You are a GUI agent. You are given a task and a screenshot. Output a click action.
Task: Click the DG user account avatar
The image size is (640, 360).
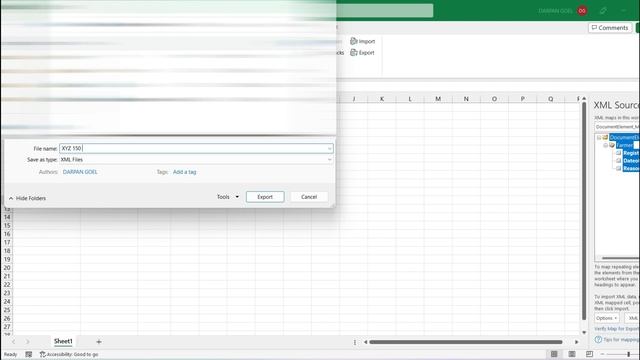pos(582,11)
